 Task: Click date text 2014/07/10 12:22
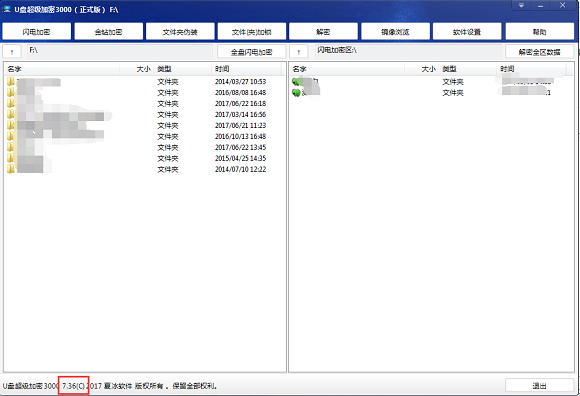click(240, 169)
